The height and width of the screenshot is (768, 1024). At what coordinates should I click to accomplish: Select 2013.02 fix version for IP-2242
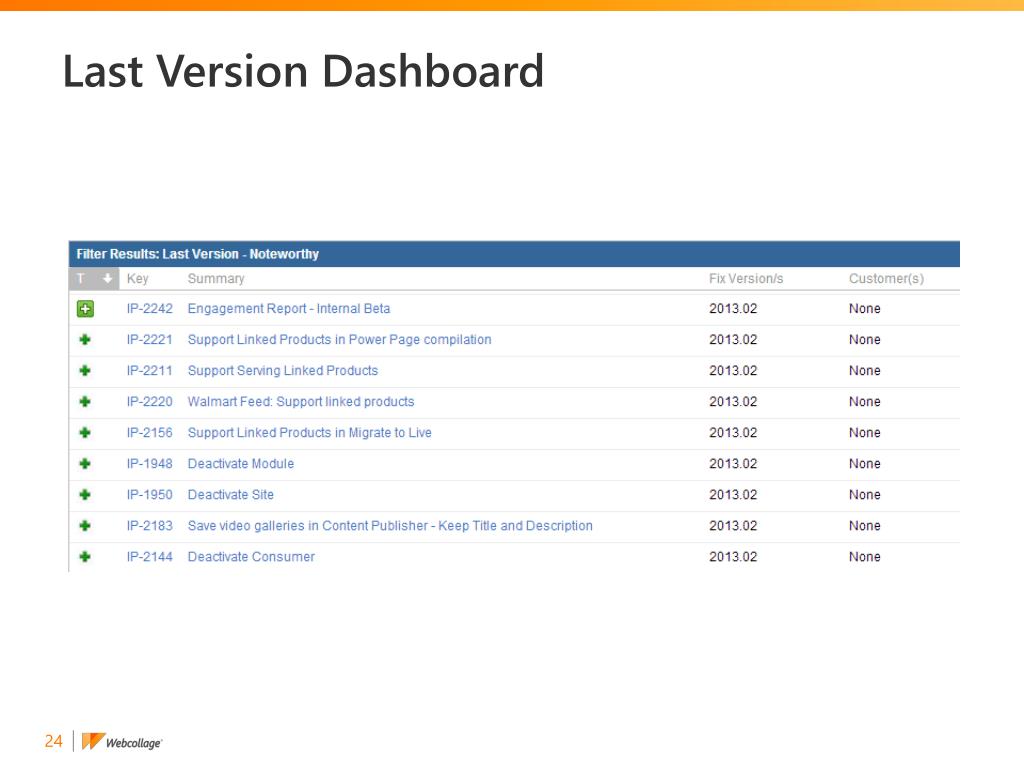[x=733, y=308]
